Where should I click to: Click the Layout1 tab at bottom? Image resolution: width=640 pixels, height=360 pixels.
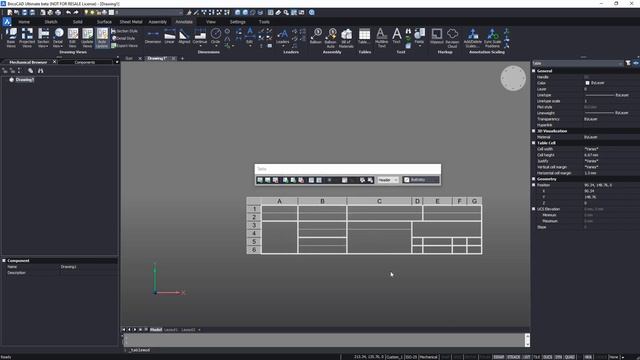coord(171,329)
